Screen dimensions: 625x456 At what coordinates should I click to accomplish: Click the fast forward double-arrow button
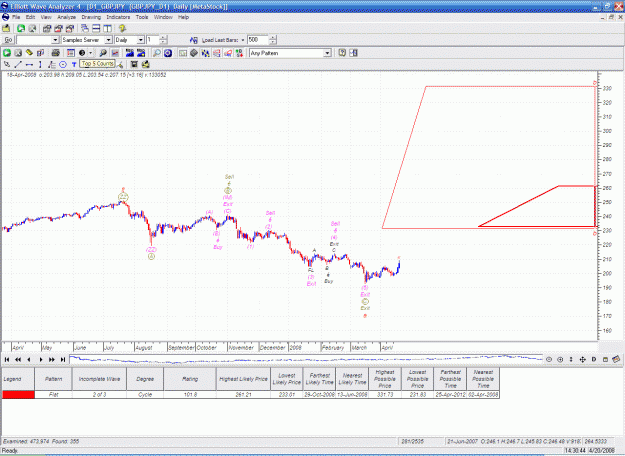click(52, 360)
